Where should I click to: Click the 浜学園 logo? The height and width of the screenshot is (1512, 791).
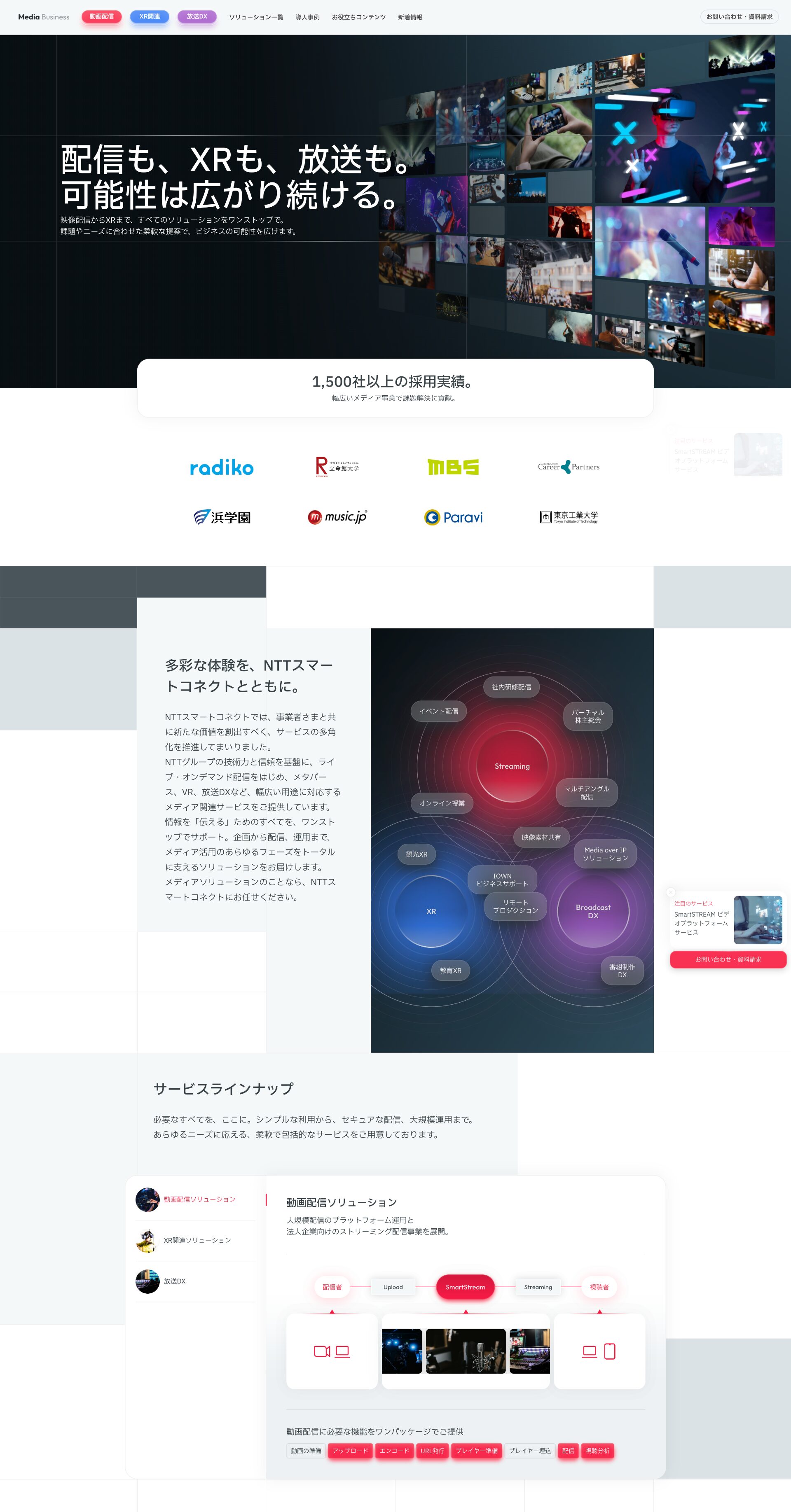pyautogui.click(x=222, y=517)
